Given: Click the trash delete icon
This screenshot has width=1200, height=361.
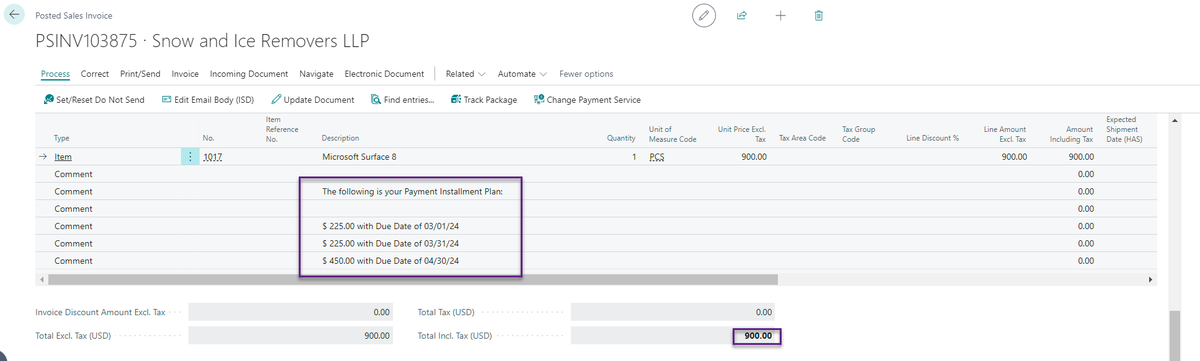Looking at the screenshot, I should pyautogui.click(x=819, y=16).
